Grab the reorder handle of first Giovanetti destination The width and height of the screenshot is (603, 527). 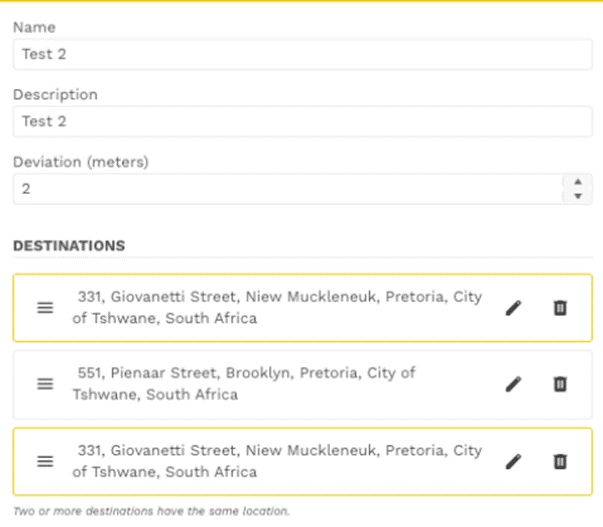click(x=45, y=308)
